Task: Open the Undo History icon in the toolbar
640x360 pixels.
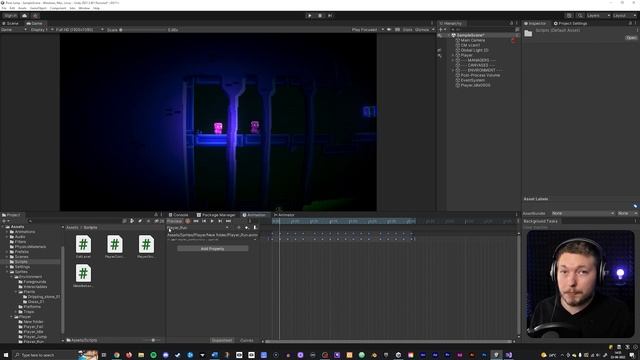Action: click(x=569, y=16)
